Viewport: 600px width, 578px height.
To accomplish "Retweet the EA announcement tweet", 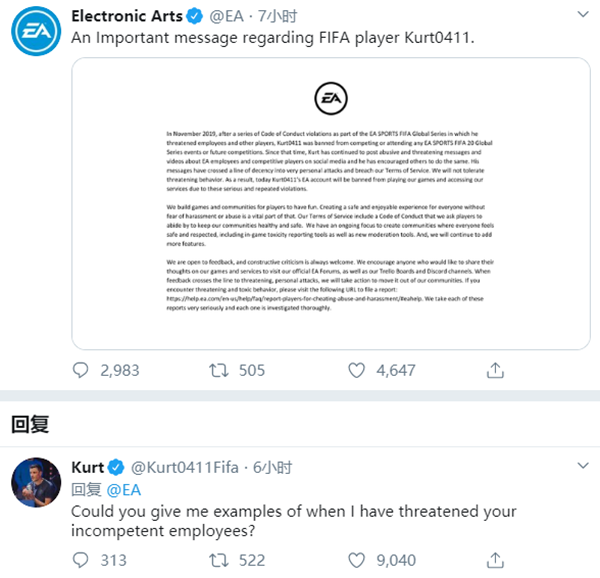I will click(x=217, y=369).
